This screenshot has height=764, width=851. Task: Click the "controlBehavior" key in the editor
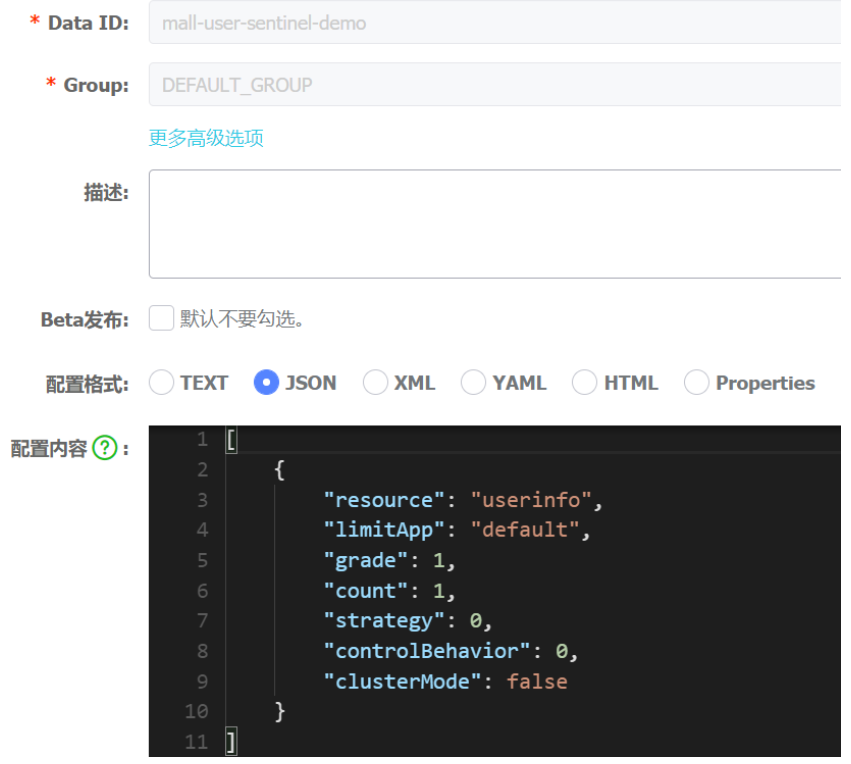coord(427,651)
